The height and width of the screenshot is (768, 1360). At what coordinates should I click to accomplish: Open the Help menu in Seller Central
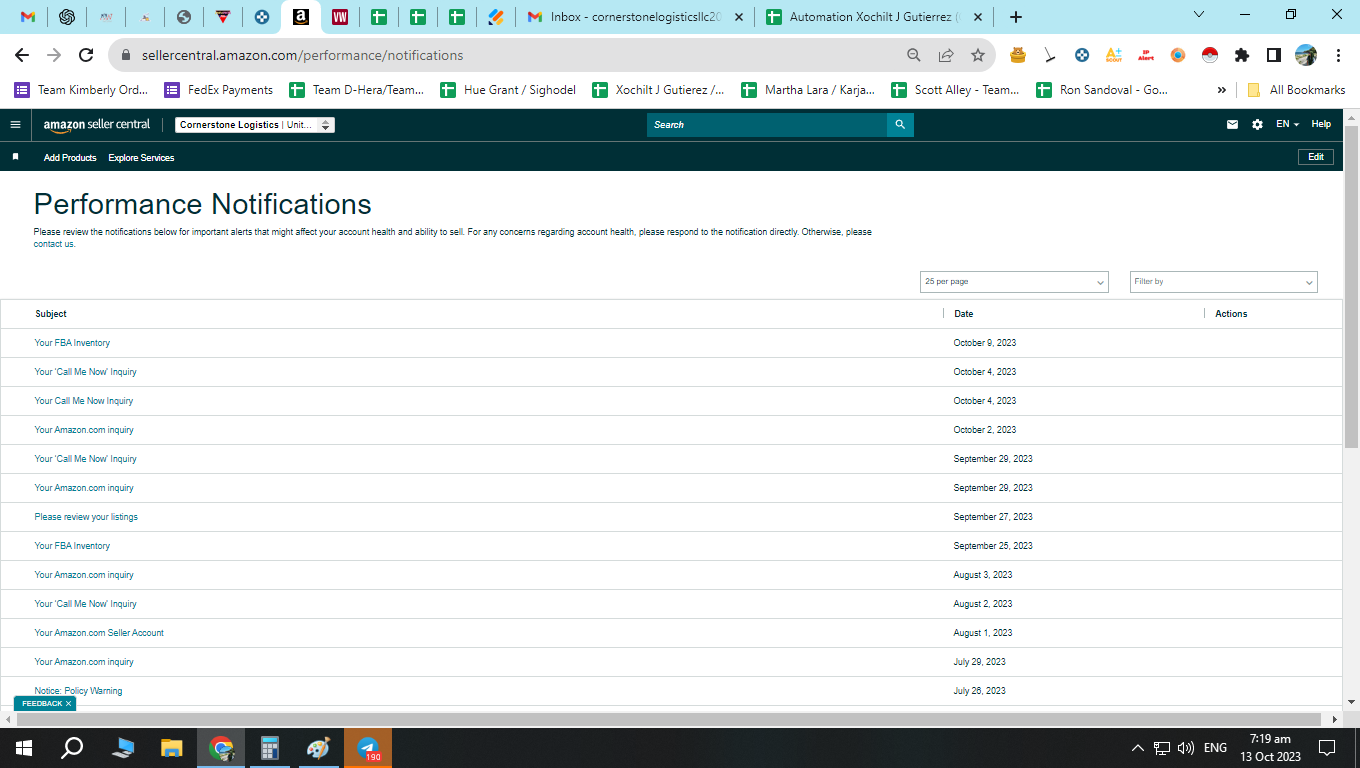pos(1321,125)
